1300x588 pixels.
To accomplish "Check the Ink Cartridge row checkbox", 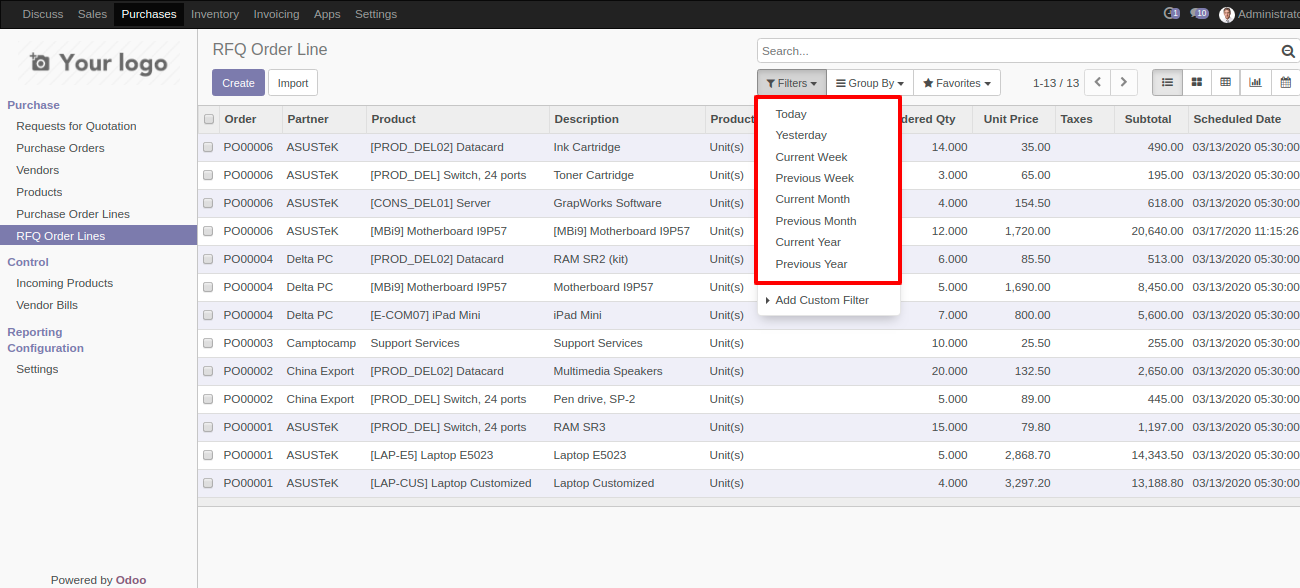I will [209, 147].
